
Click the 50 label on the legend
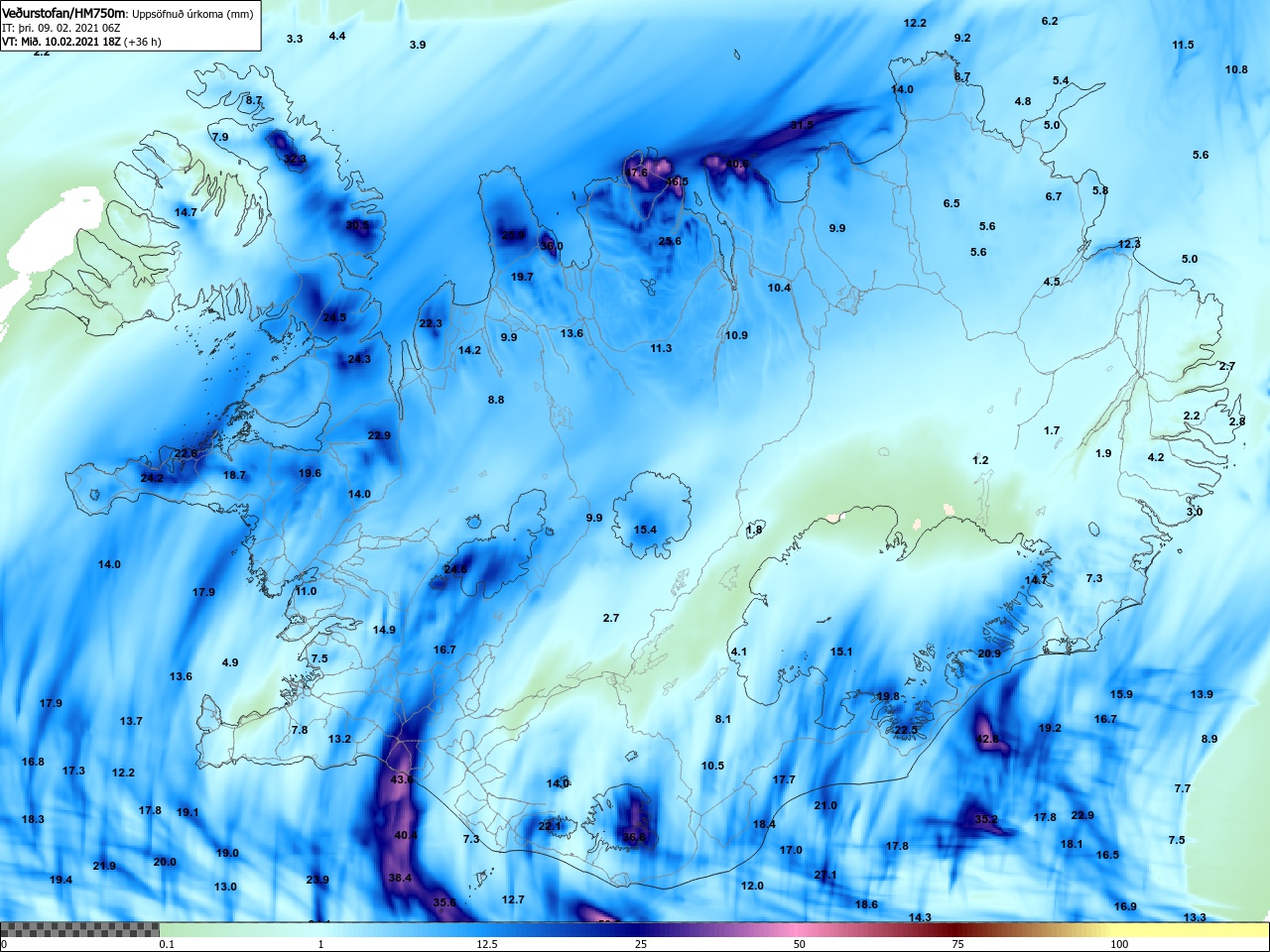click(799, 944)
